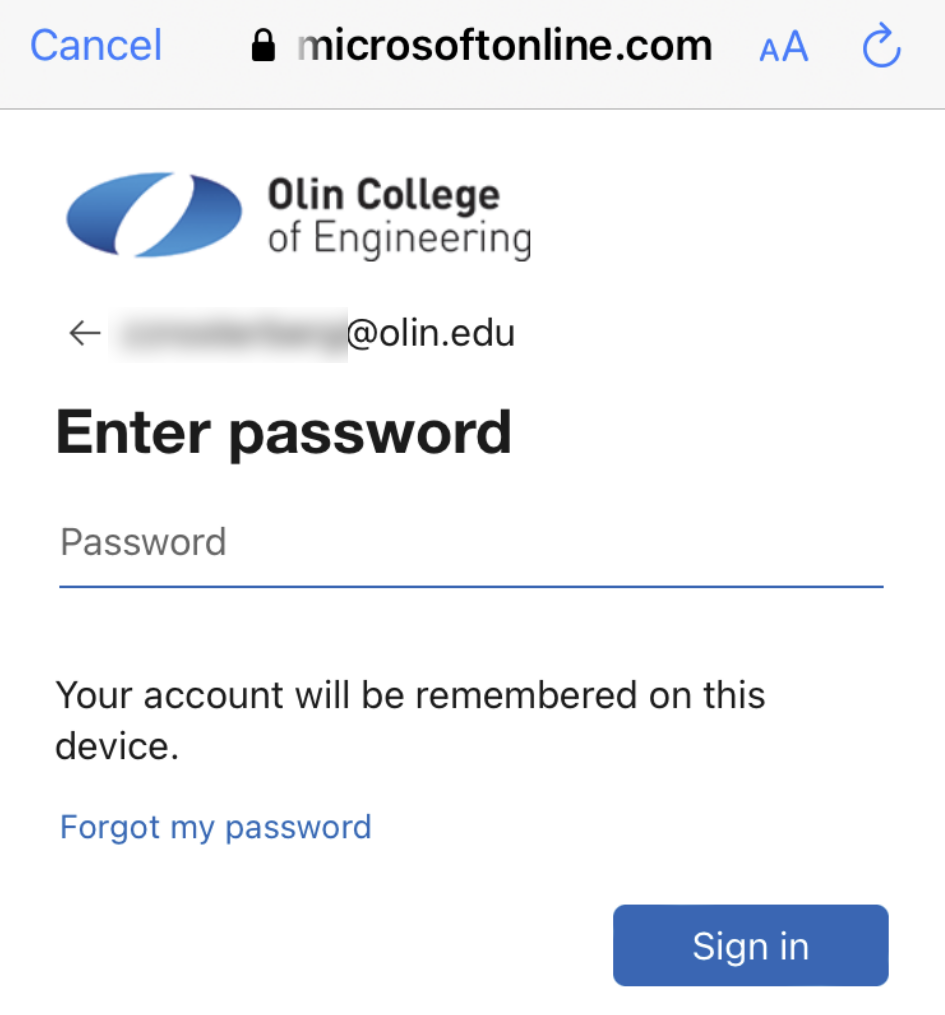Open the Forgot my password link

(x=216, y=827)
